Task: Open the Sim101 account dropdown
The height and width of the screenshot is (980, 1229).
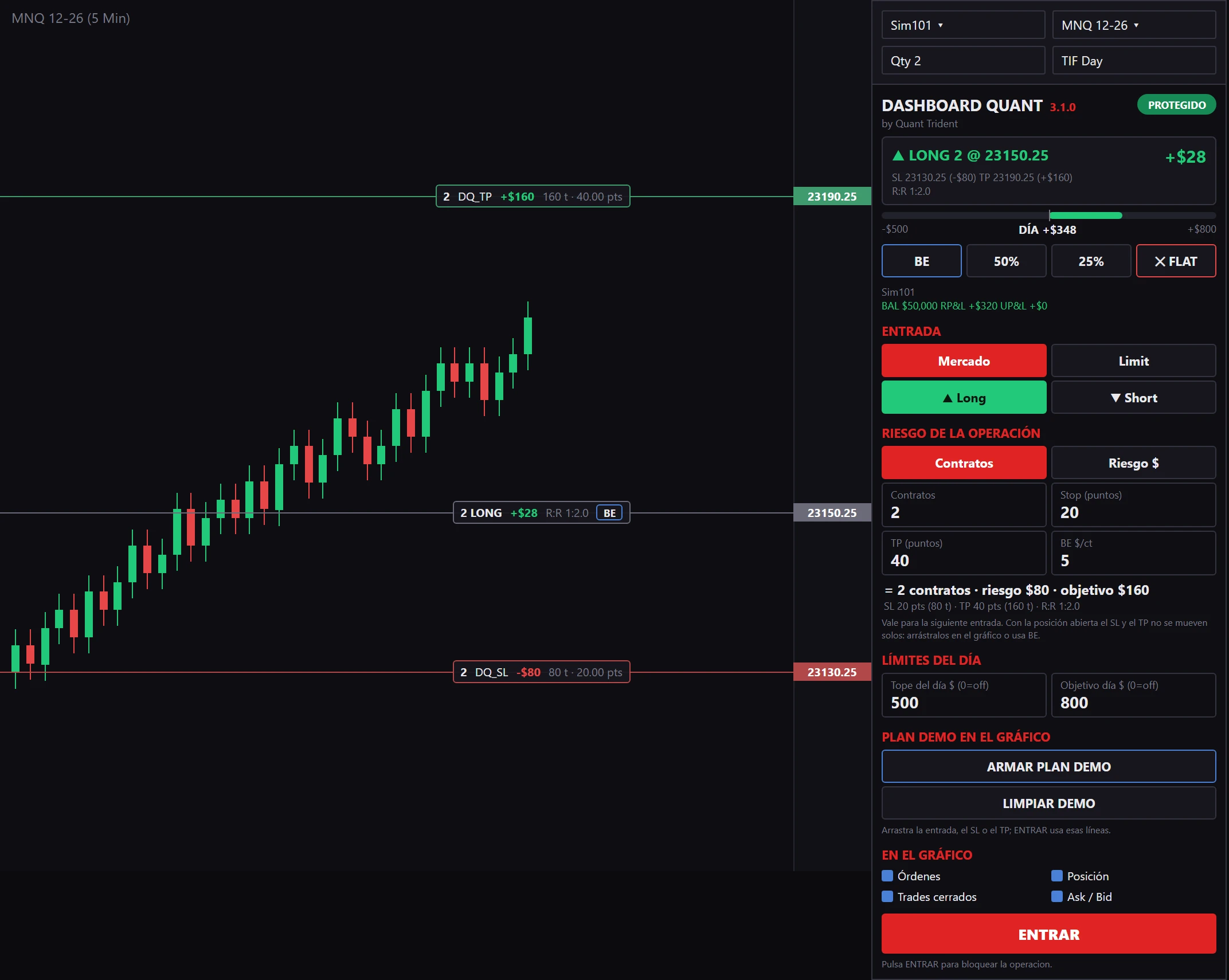Action: tap(963, 25)
